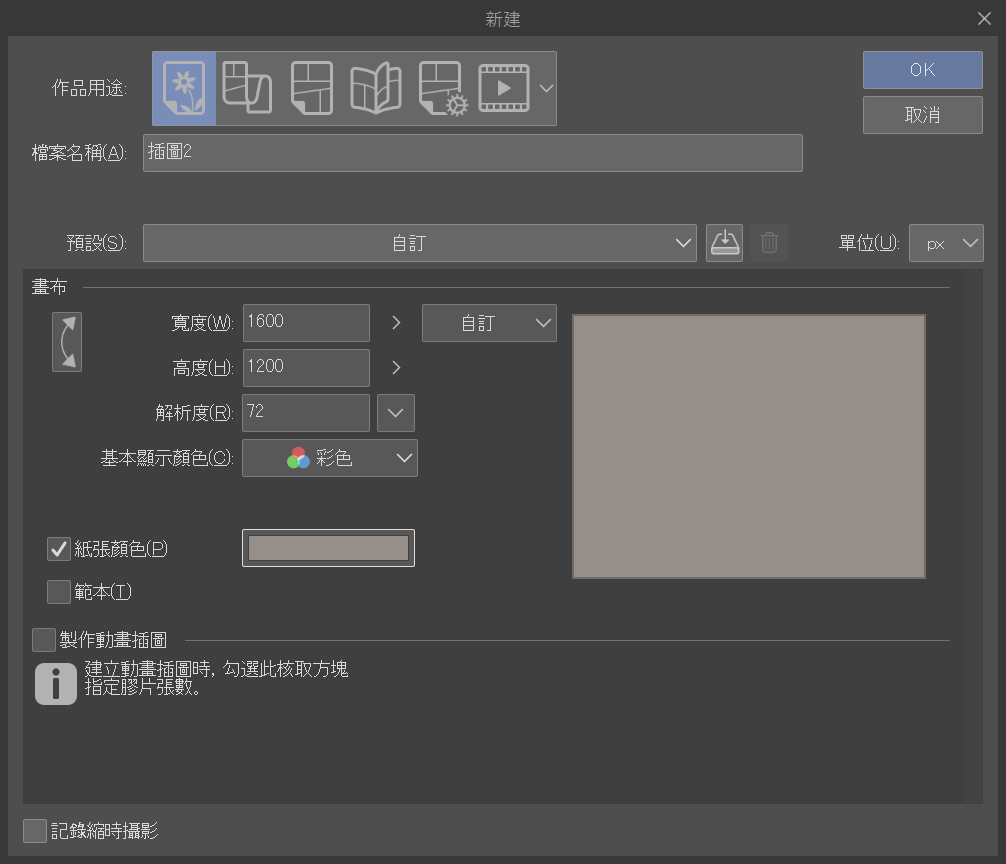Open the 單位 px unit dropdown

tap(946, 243)
